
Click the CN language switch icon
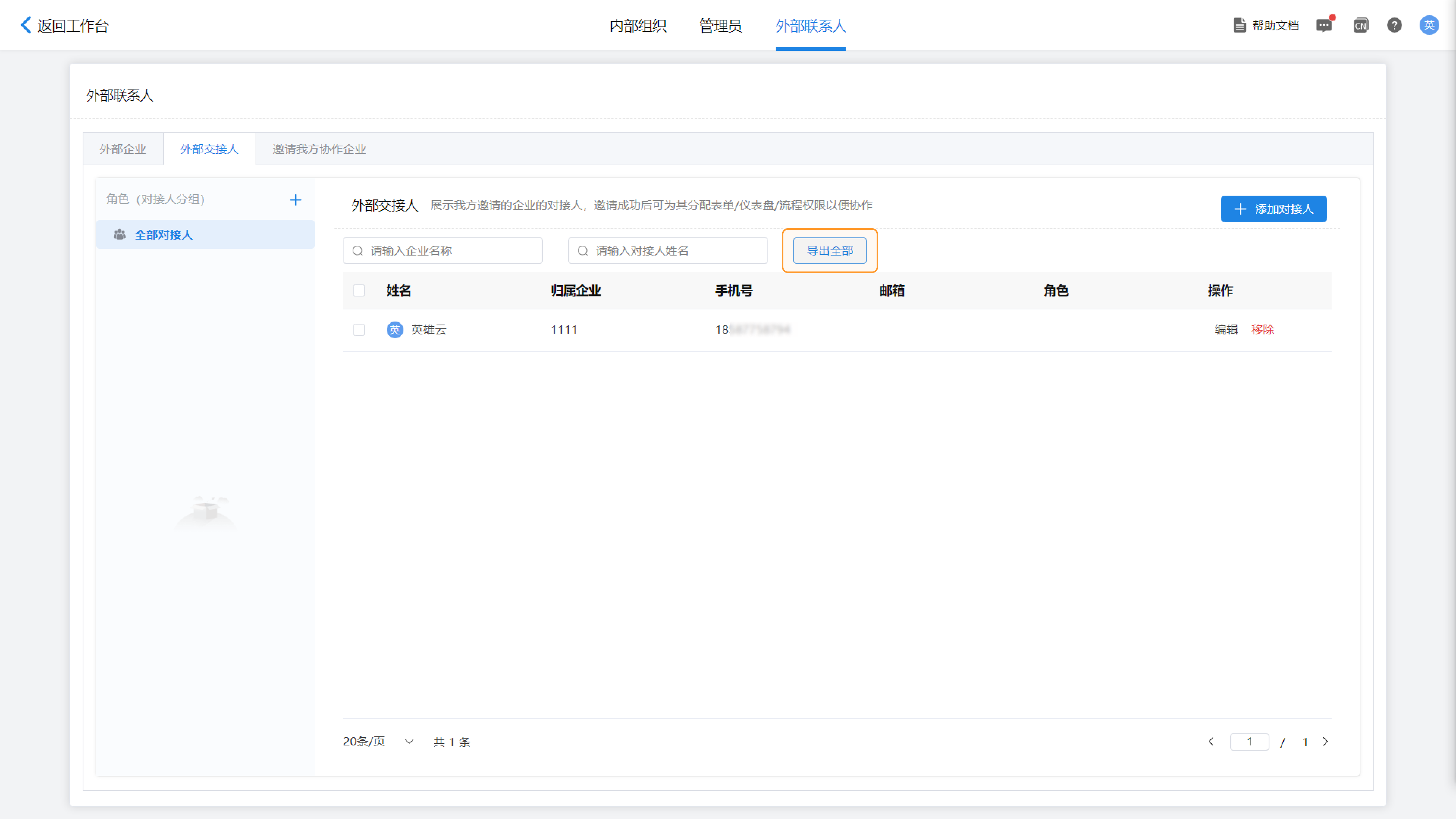coord(1360,25)
